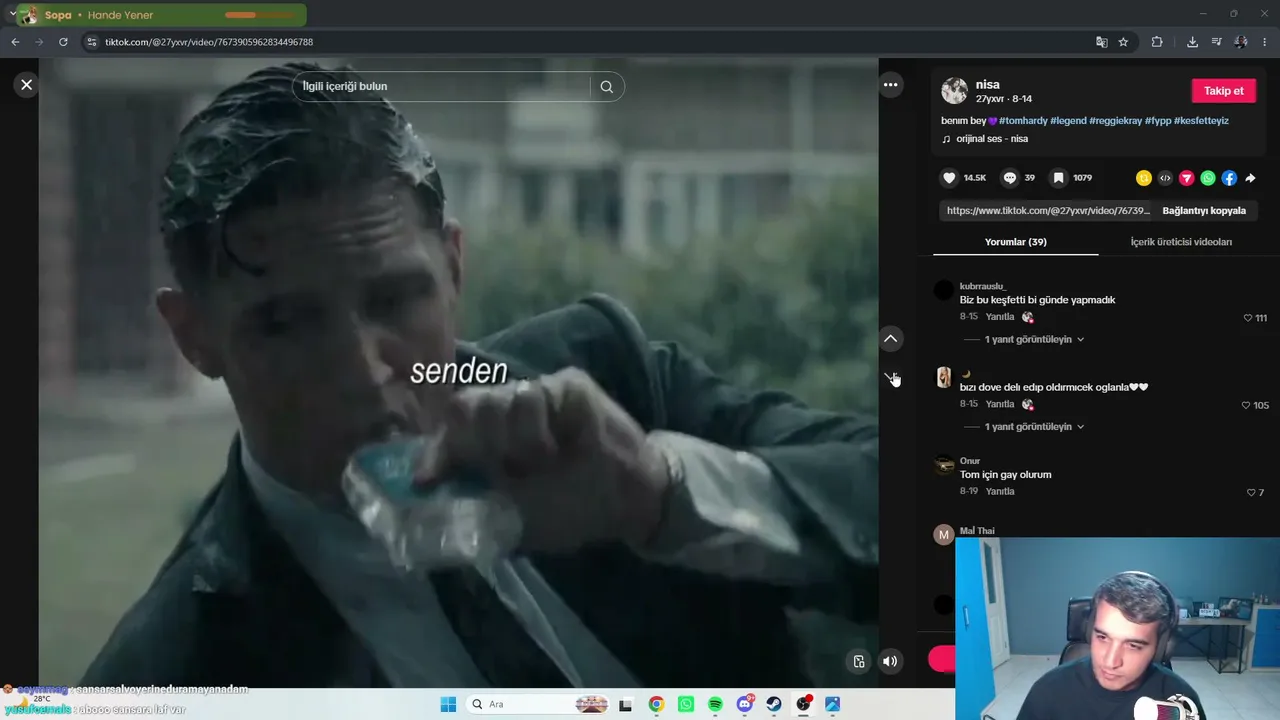1280x720 pixels.
Task: Like the video with the heart icon
Action: click(x=949, y=178)
